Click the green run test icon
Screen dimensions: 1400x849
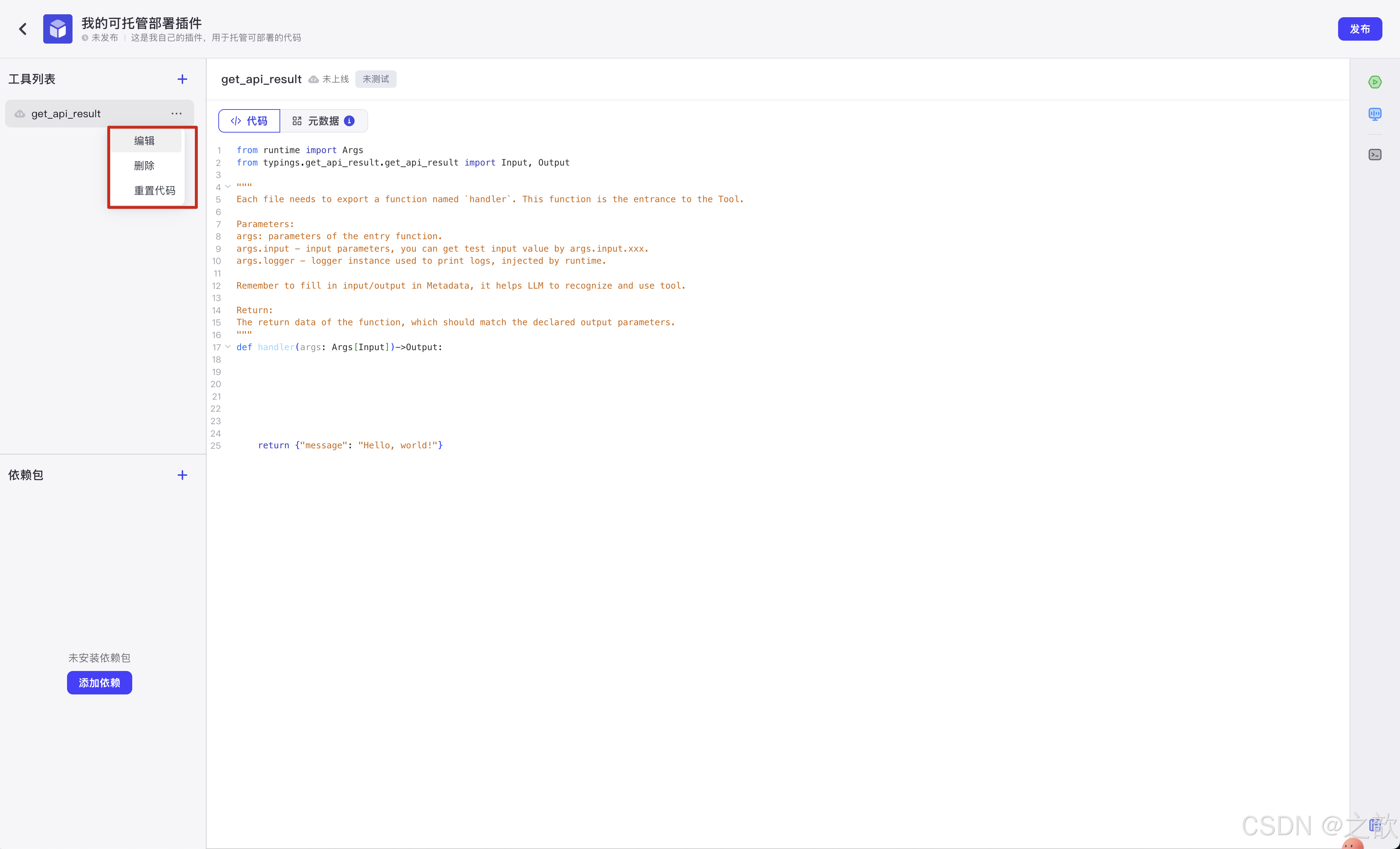[x=1374, y=82]
